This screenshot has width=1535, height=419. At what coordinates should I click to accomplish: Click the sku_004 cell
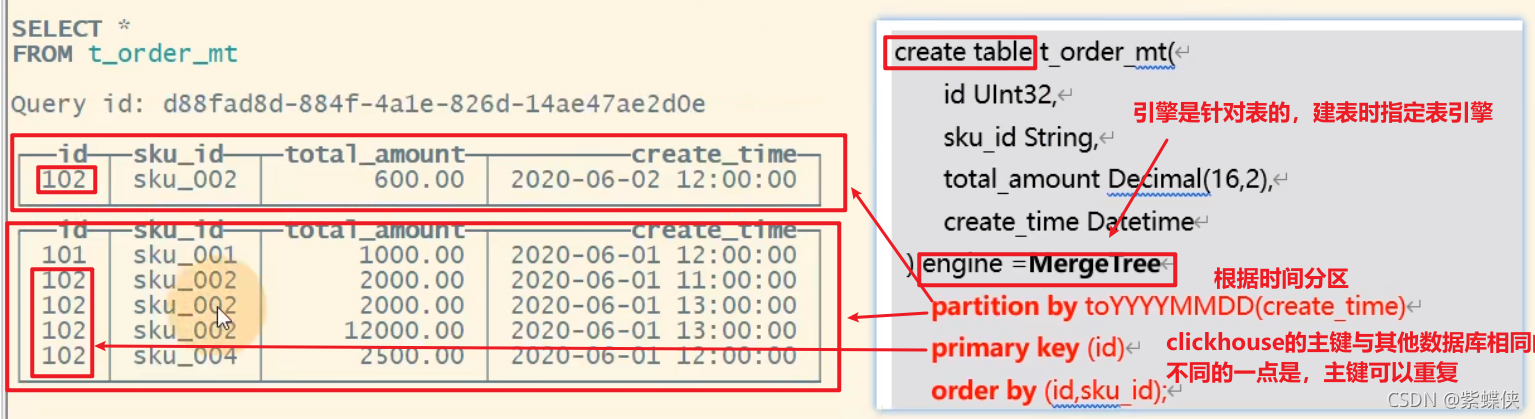click(185, 355)
